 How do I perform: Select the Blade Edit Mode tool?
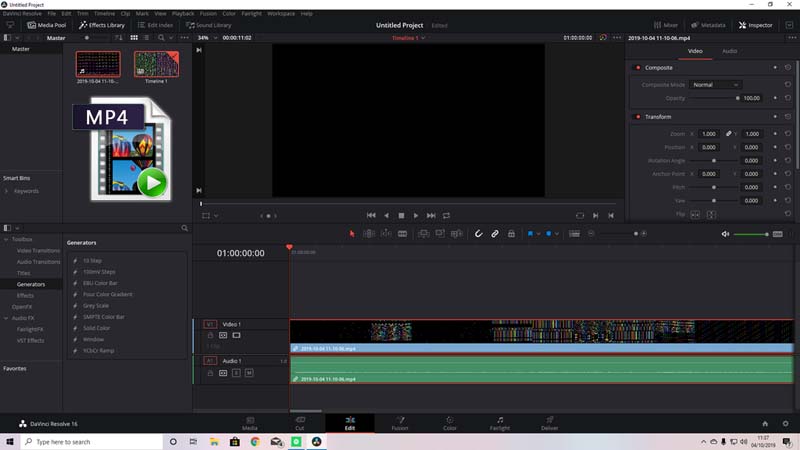coord(403,234)
